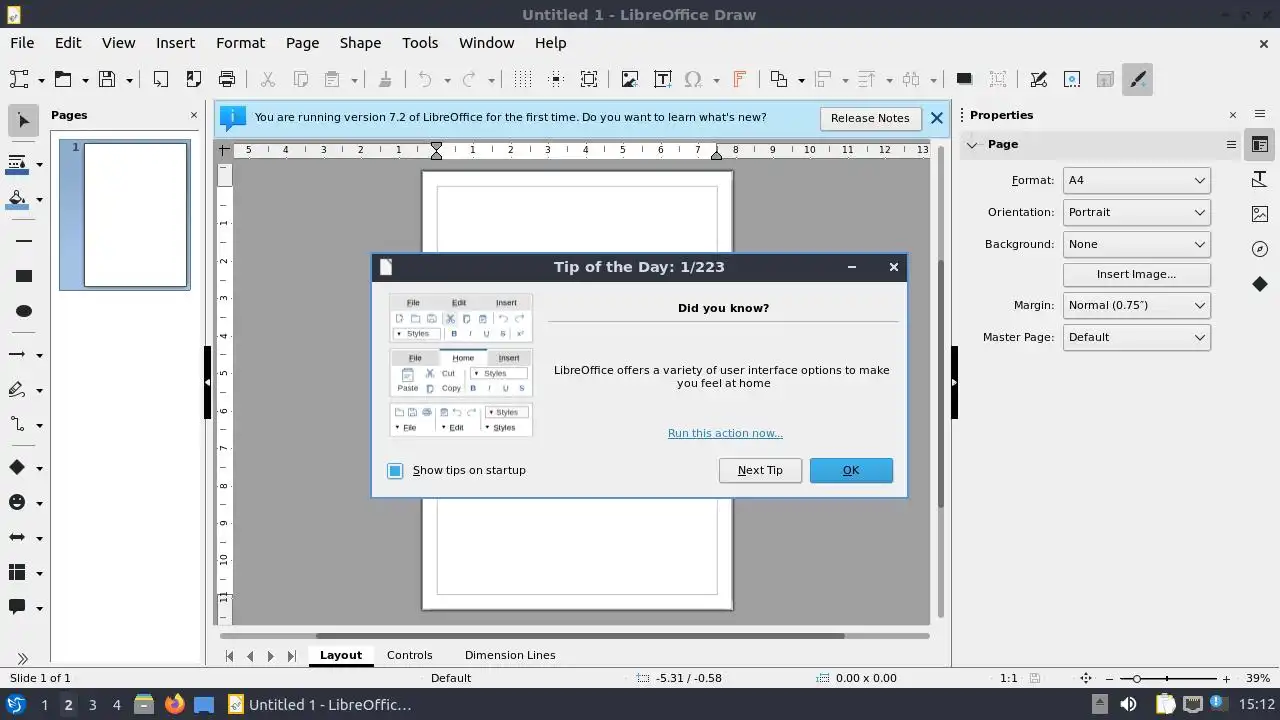
Task: Switch to the Controls layer tab
Action: coord(410,655)
